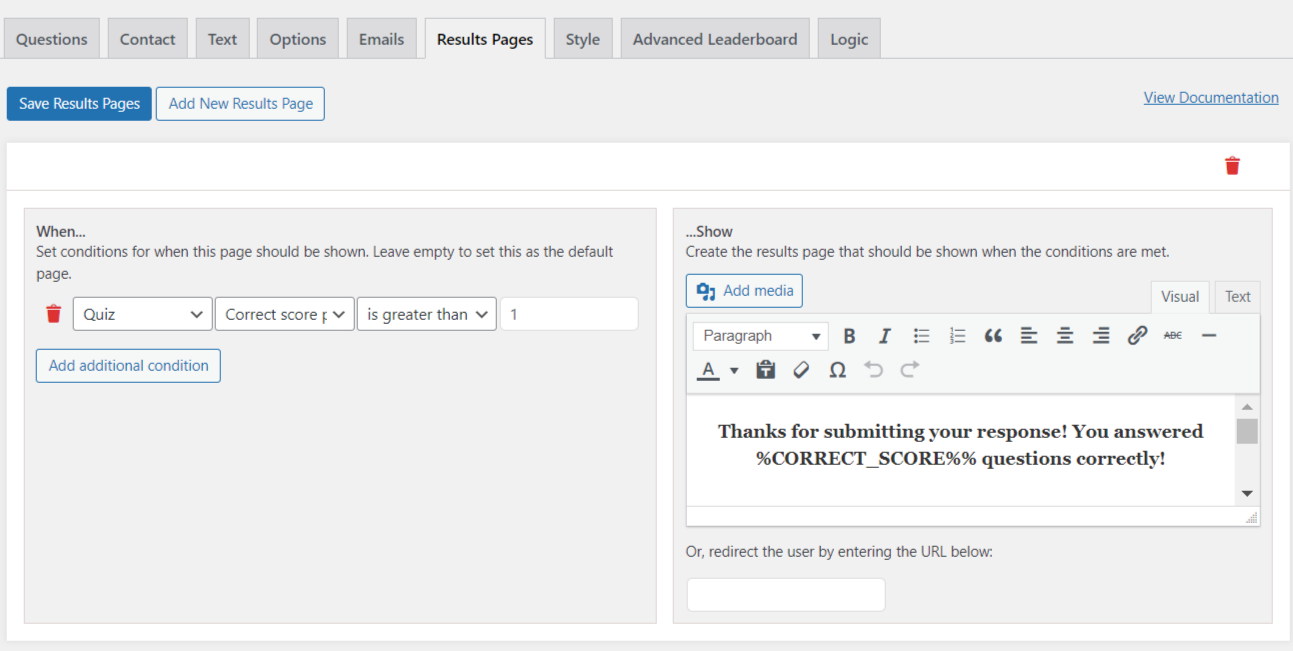Open the Add media dialog
This screenshot has width=1293, height=651.
[744, 290]
